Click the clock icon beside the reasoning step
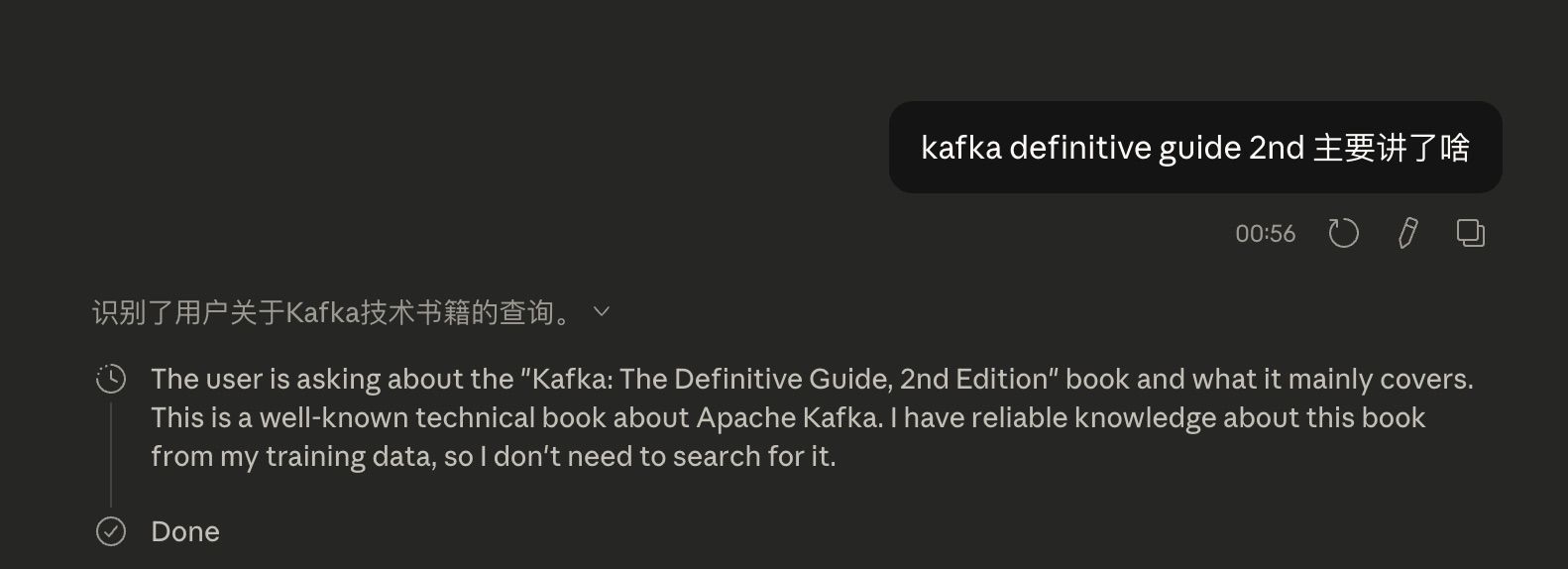Screen dimensions: 1568x569 point(111,379)
